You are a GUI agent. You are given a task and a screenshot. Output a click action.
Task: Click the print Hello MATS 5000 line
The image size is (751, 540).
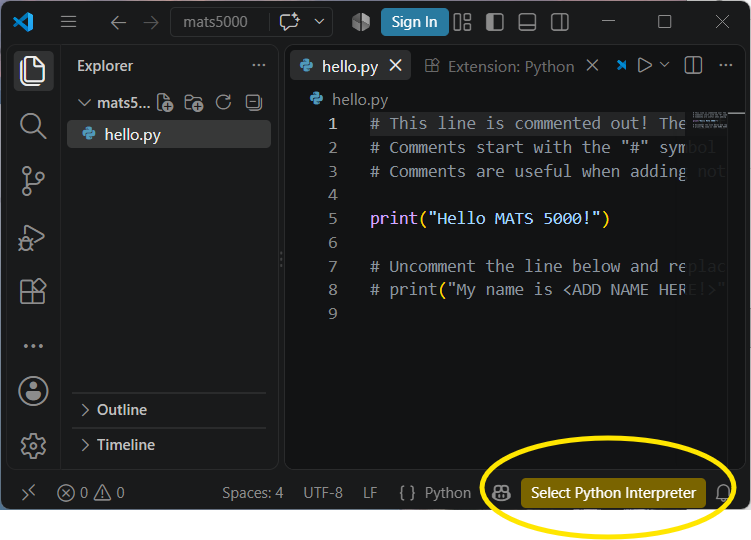[489, 218]
